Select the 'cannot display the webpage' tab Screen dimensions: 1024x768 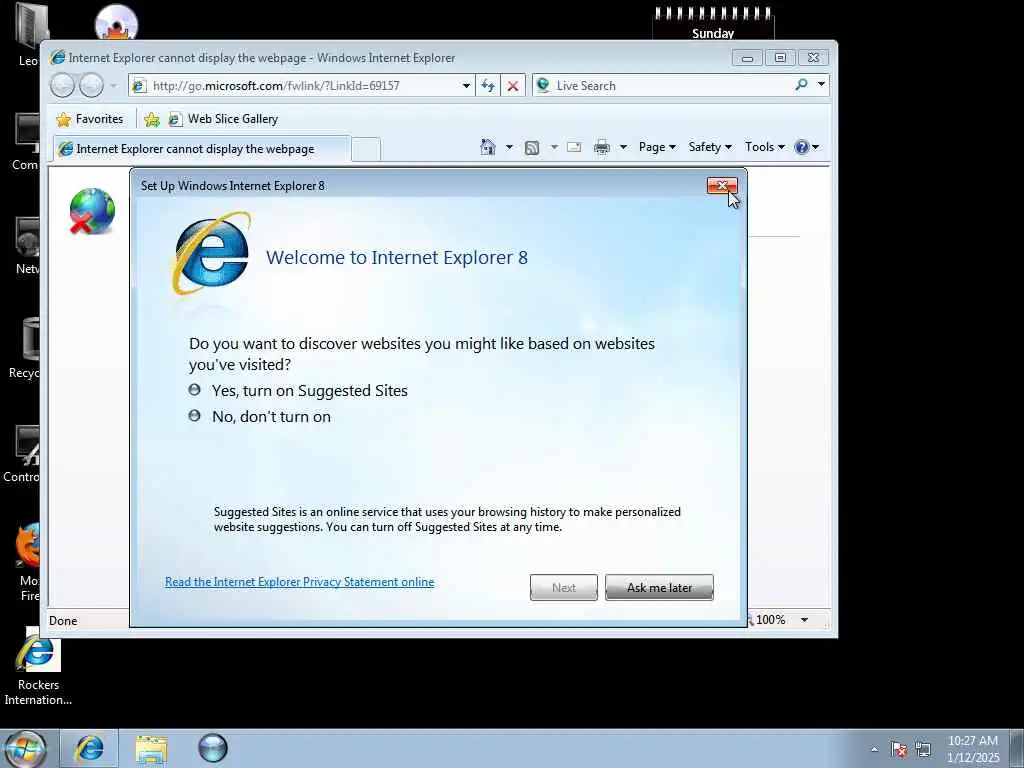pos(202,149)
